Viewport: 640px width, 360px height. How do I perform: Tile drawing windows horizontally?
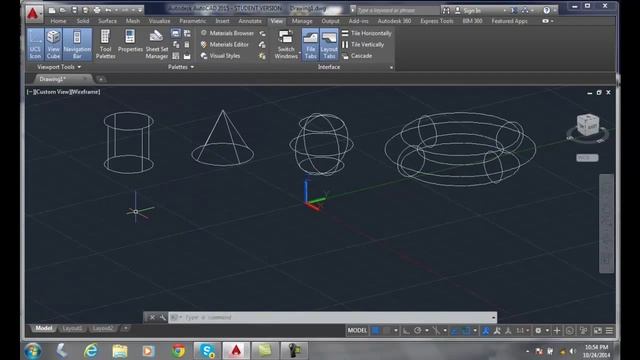(x=367, y=33)
